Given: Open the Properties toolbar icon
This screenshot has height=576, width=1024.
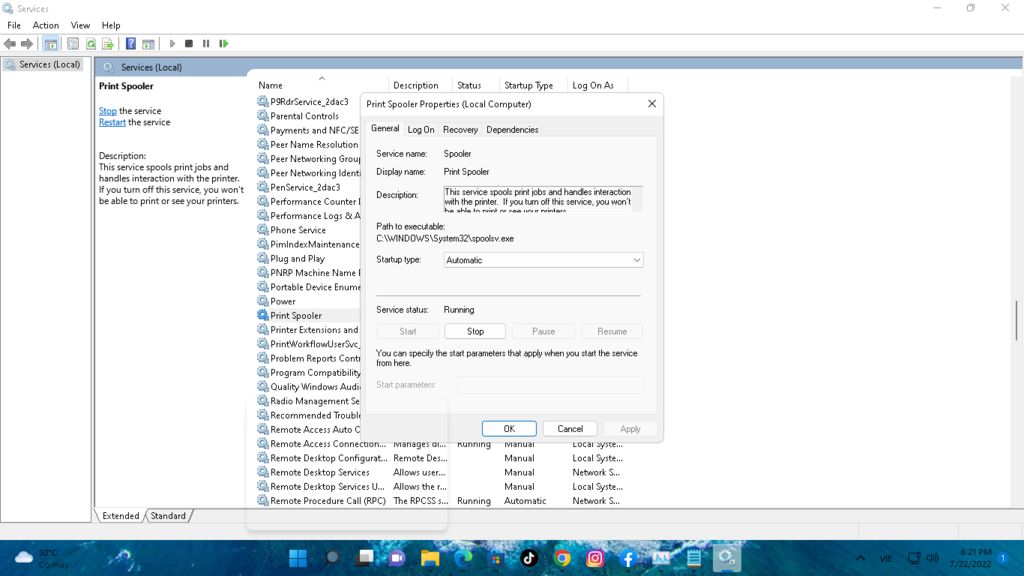Looking at the screenshot, I should pos(73,44).
